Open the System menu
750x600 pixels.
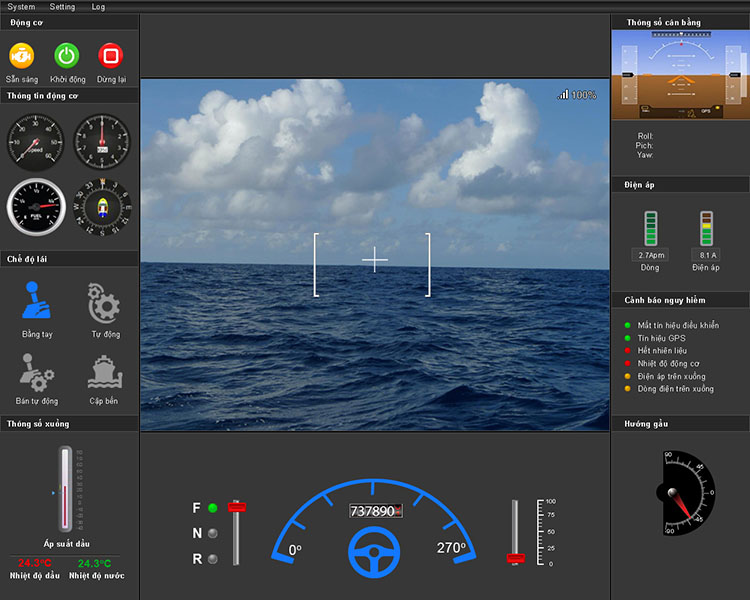coord(21,6)
